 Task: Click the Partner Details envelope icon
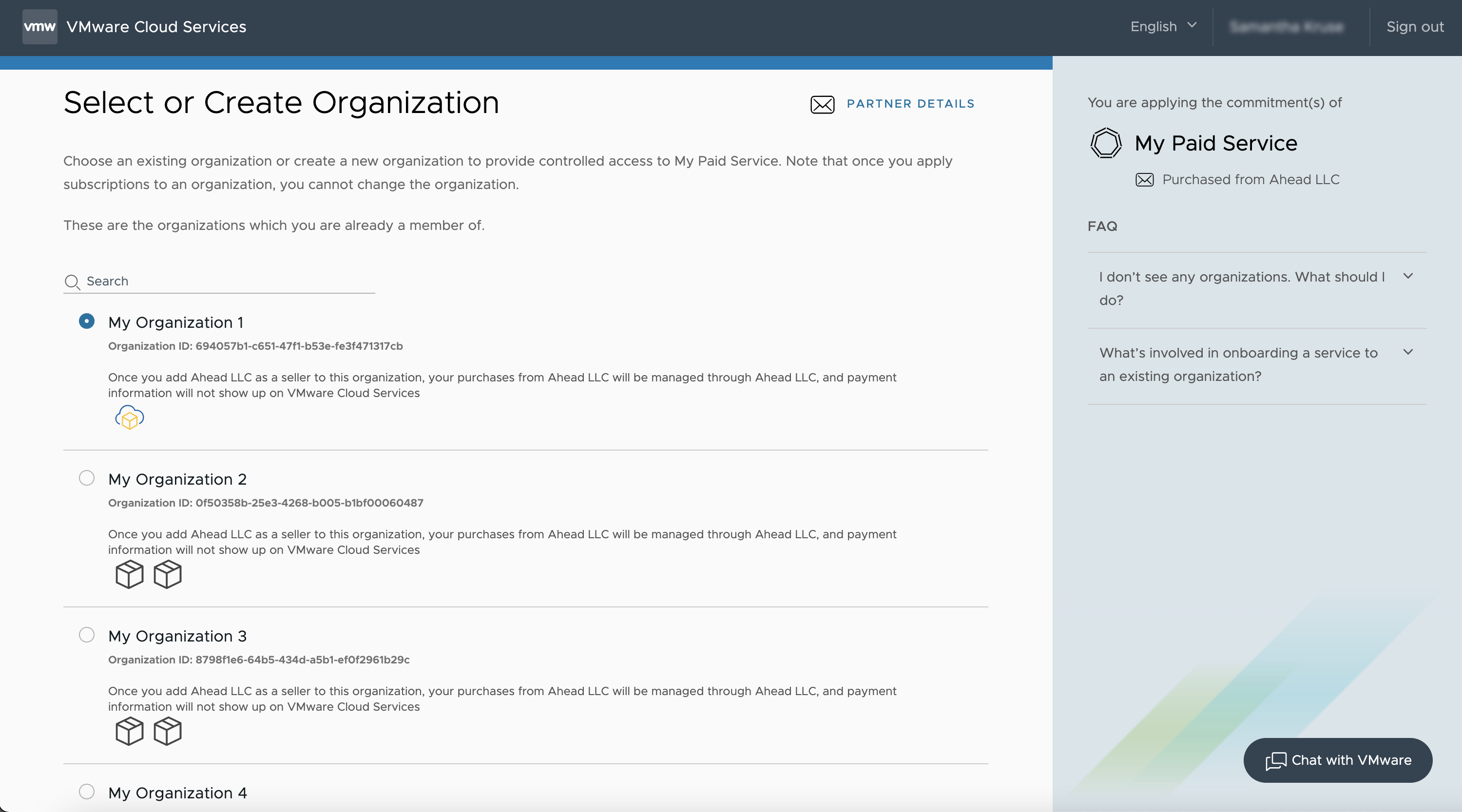822,104
